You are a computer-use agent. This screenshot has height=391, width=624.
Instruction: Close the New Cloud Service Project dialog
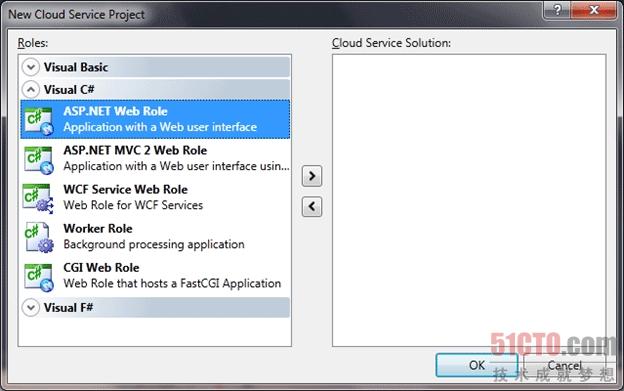tap(594, 10)
